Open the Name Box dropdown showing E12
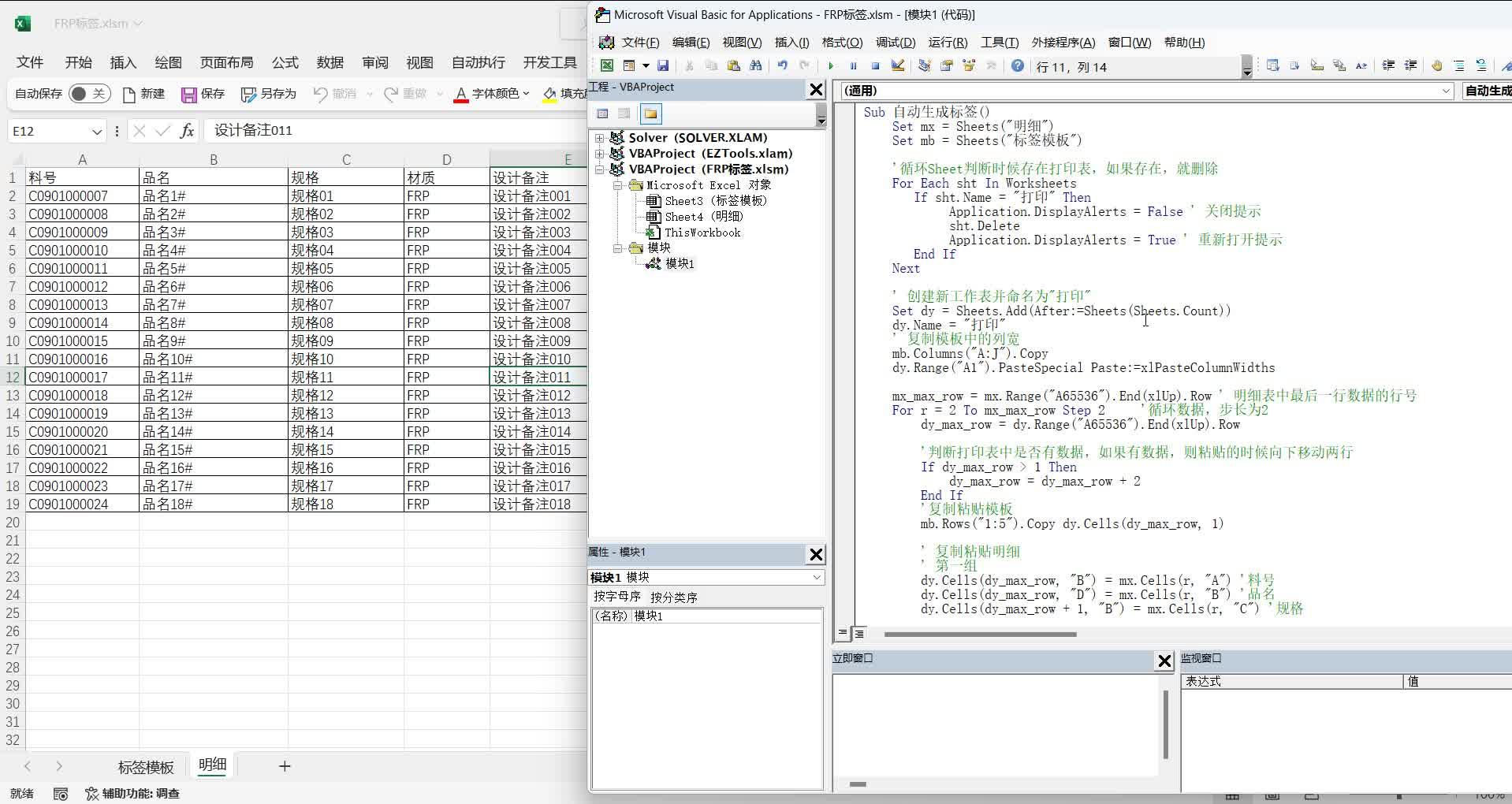Viewport: 1512px width, 804px height. tap(96, 132)
